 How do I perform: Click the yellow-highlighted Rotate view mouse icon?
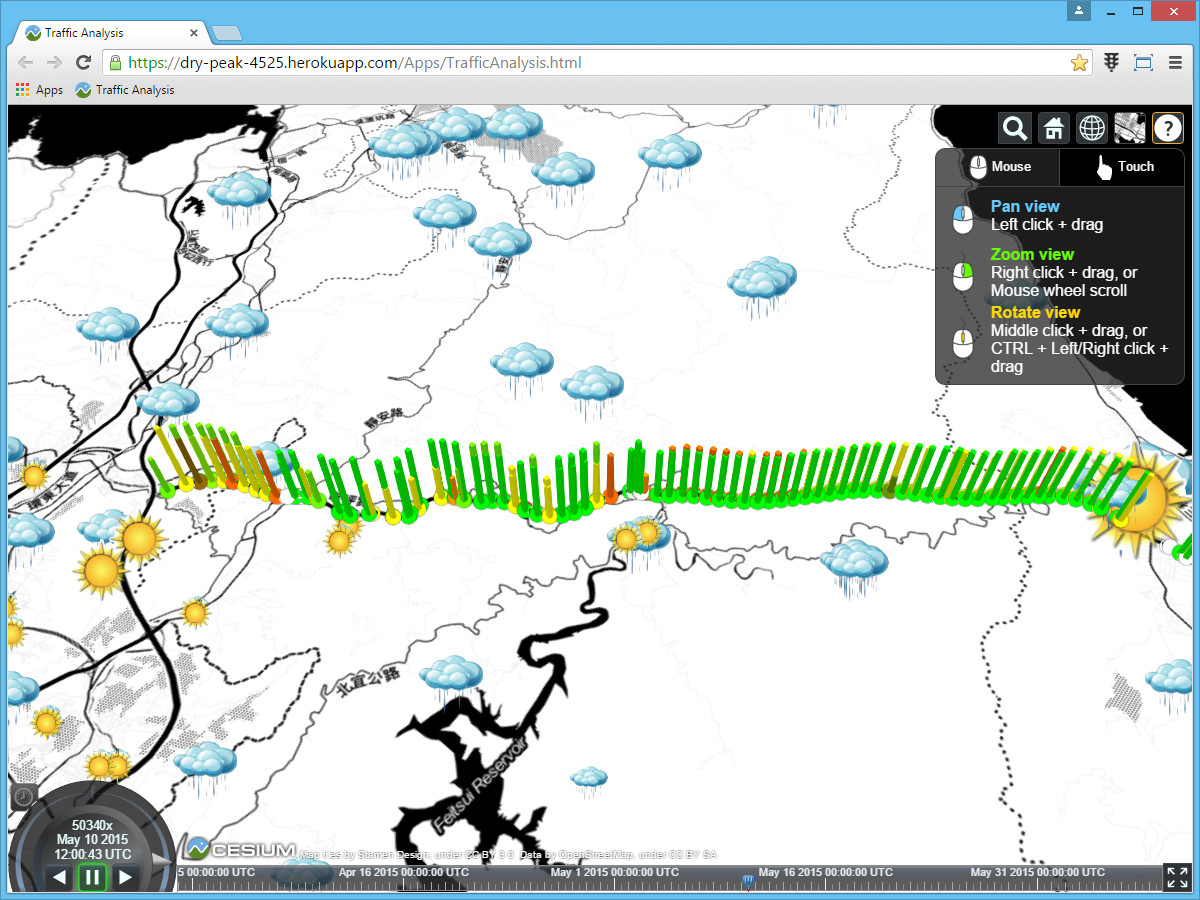click(962, 344)
